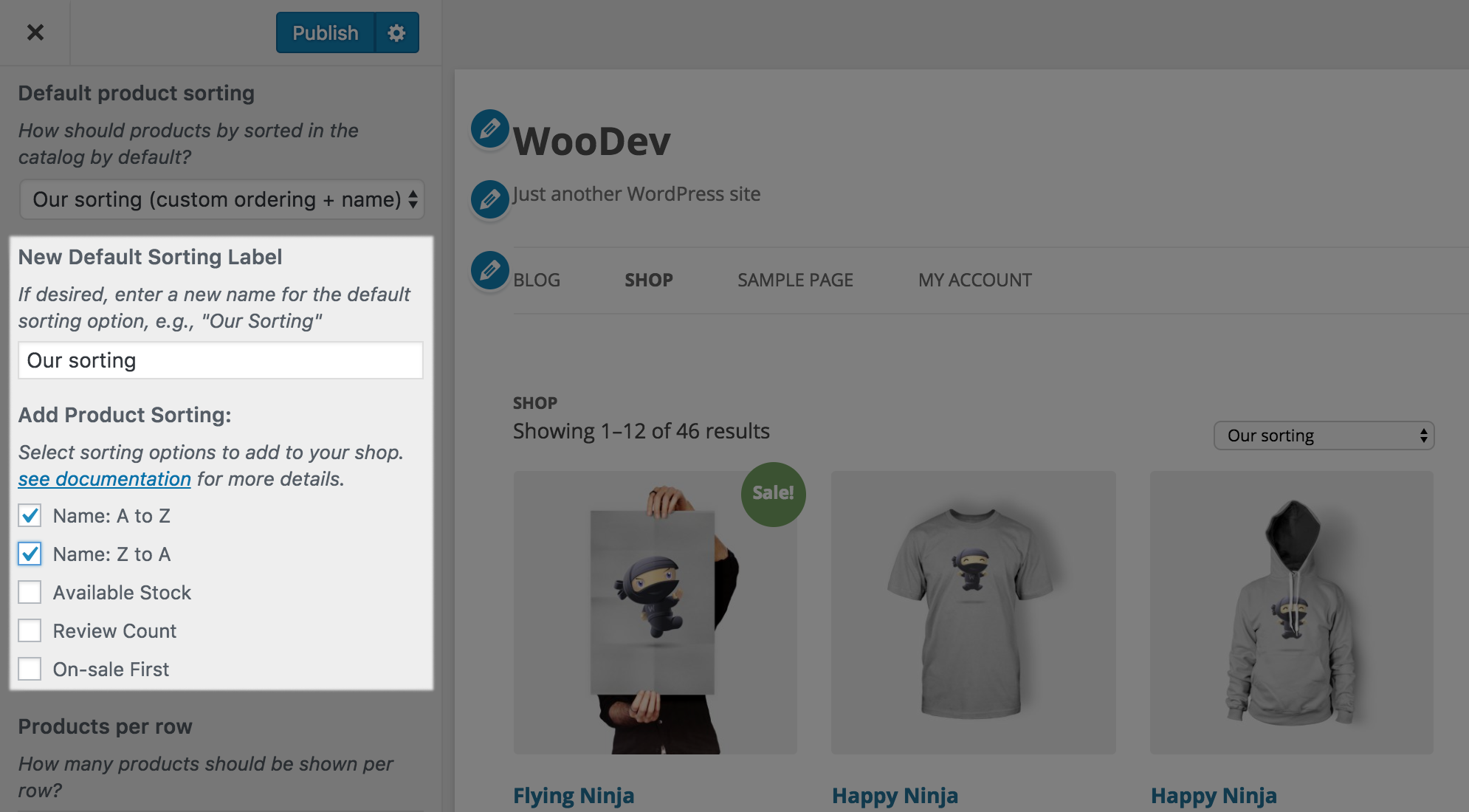Screen dimensions: 1469x812
Task: Click the New Default Sorting Label field
Action: [x=220, y=360]
